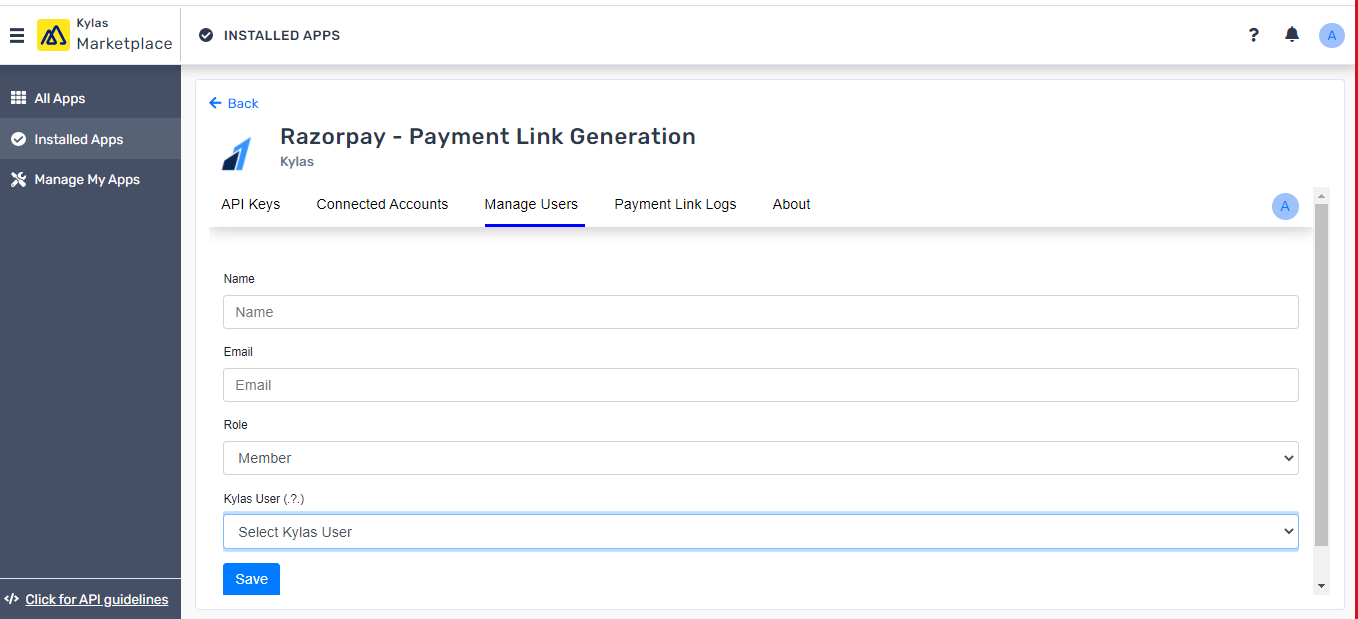Go to Installed Apps in sidebar
Screen dimensions: 1358x619
click(90, 139)
